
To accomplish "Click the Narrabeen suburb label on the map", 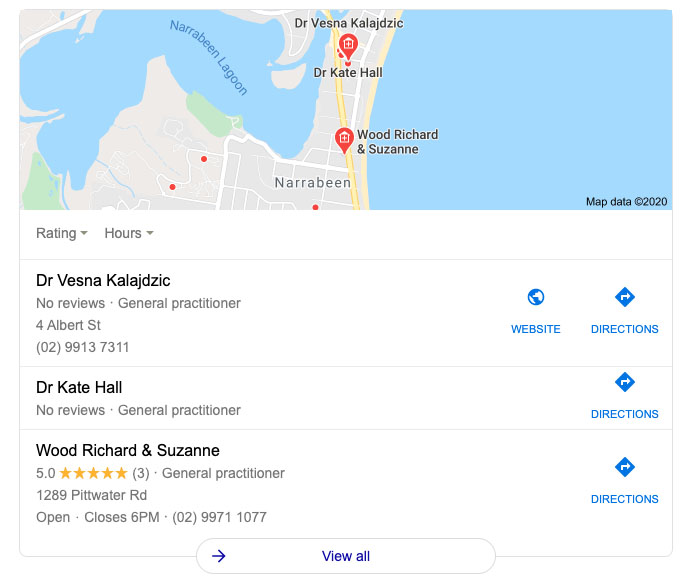I will [x=312, y=183].
